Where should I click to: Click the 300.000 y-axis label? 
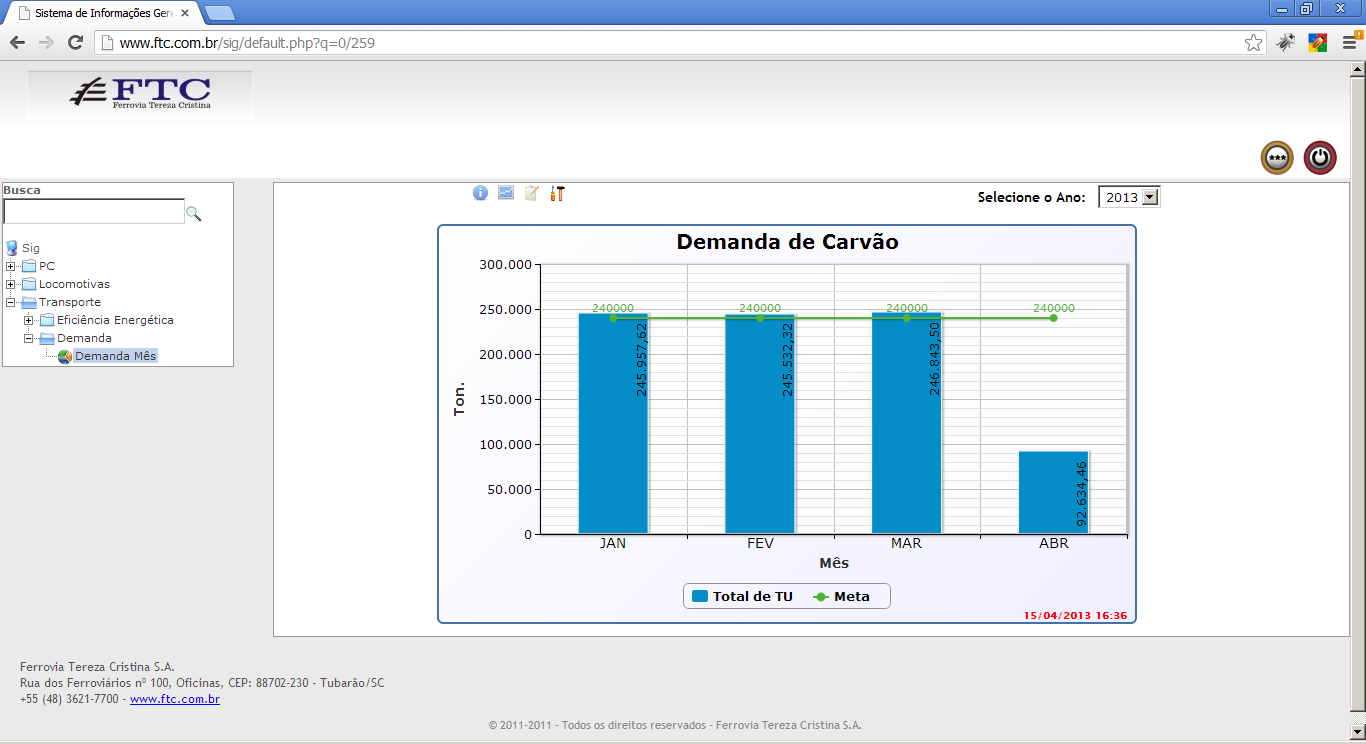point(506,265)
